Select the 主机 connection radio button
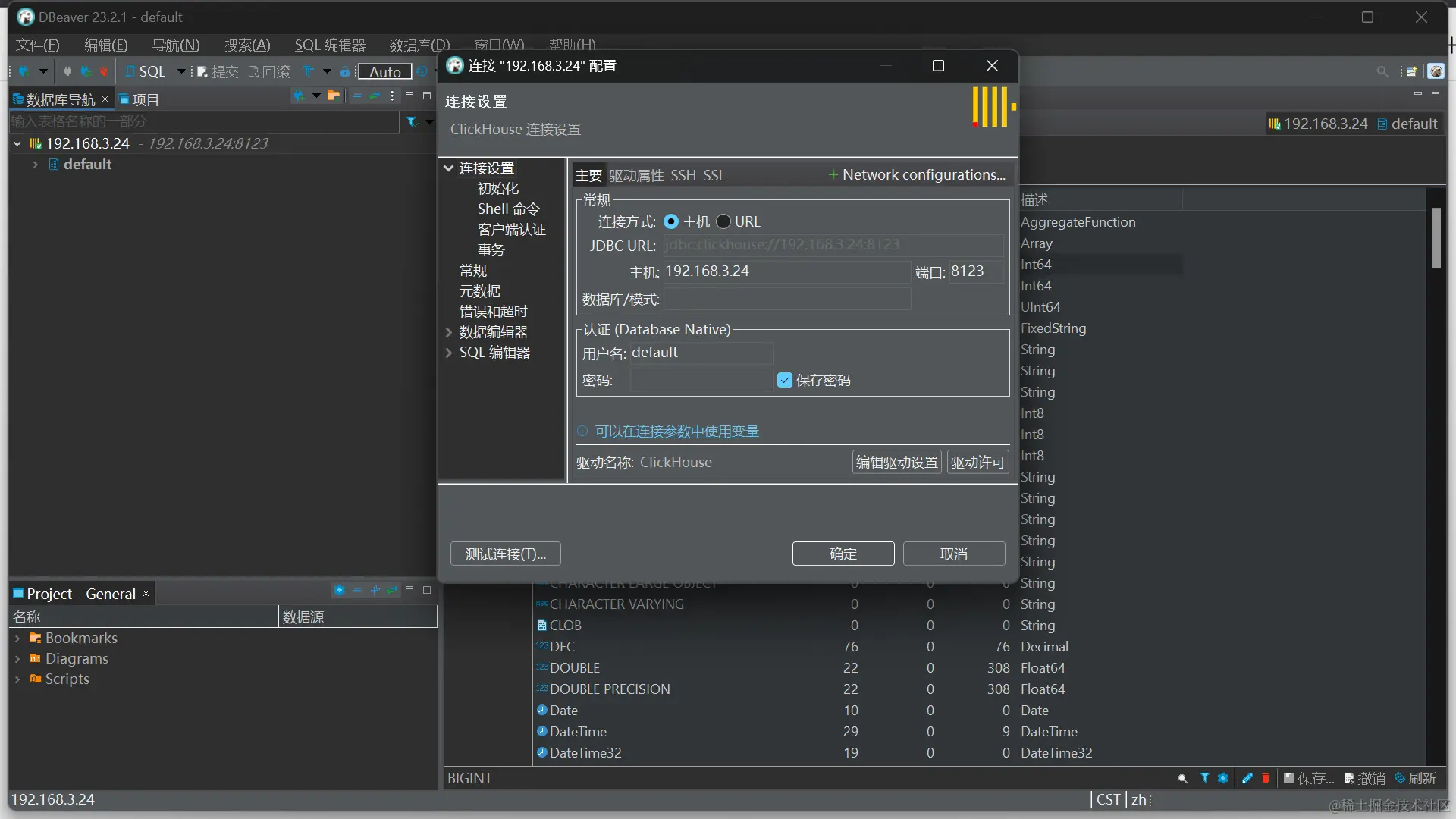Viewport: 1456px width, 819px height. pyautogui.click(x=671, y=221)
